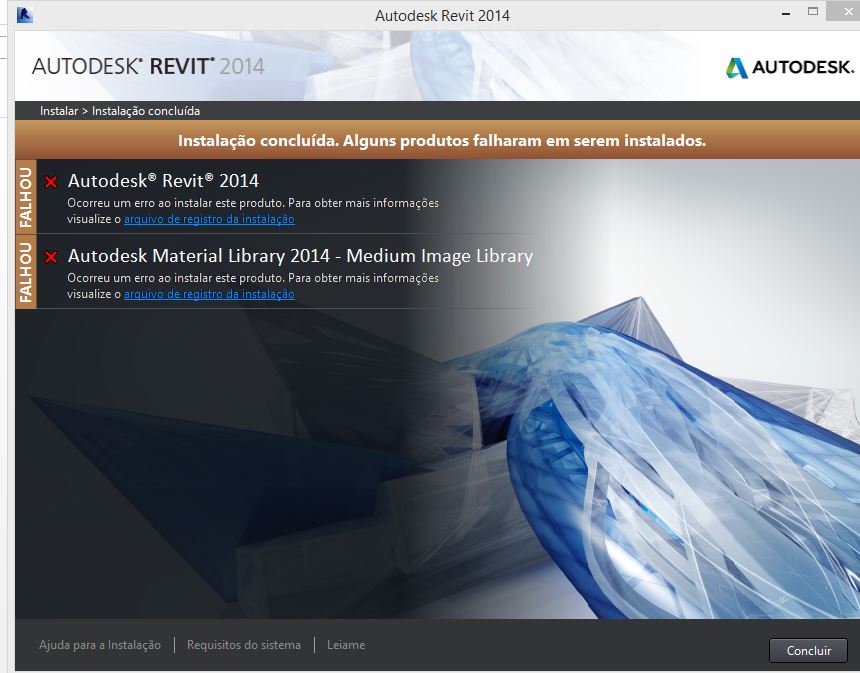Click the red X next to Autodesk Revit 2014
The width and height of the screenshot is (860, 673).
51,182
